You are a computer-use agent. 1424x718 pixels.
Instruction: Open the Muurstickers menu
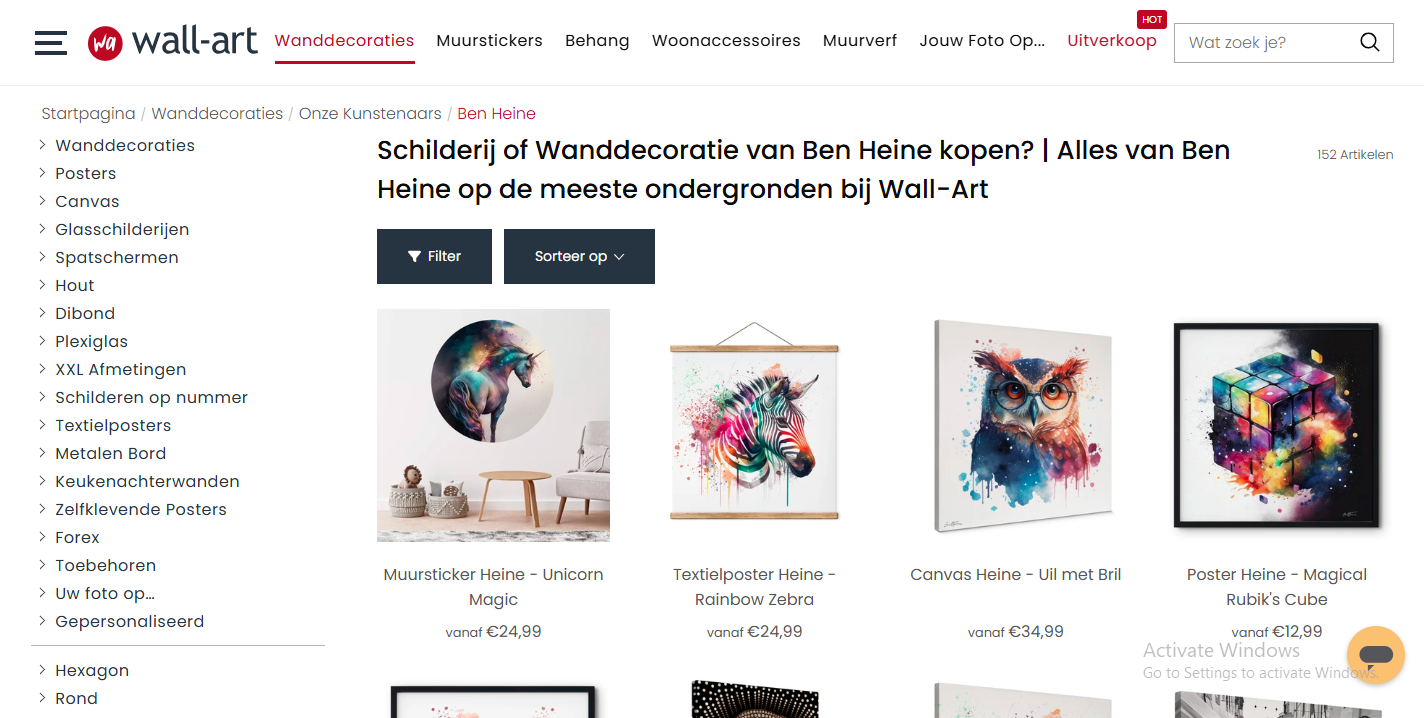coord(489,41)
